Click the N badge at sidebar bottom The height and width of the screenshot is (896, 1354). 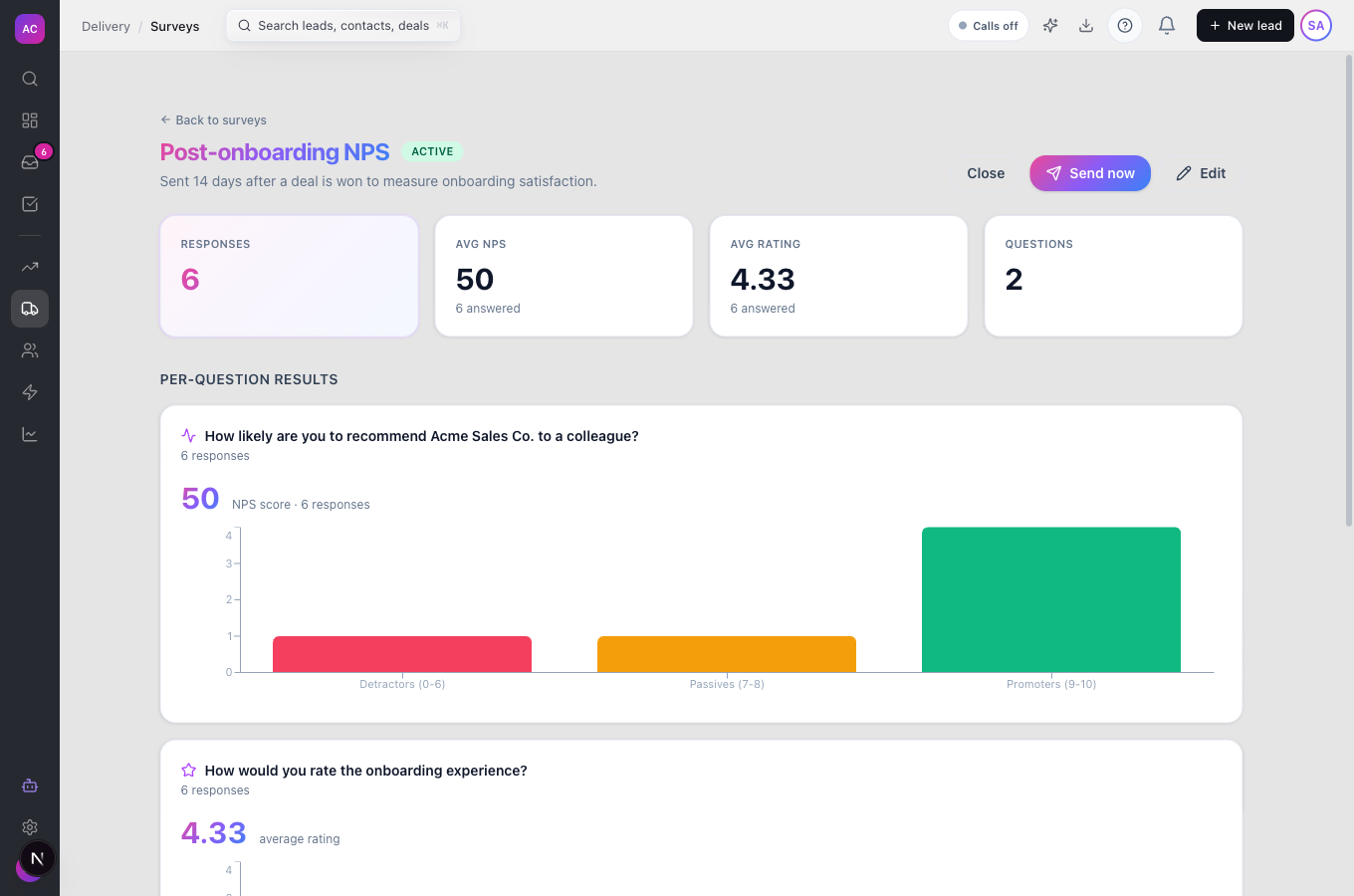pos(37,858)
